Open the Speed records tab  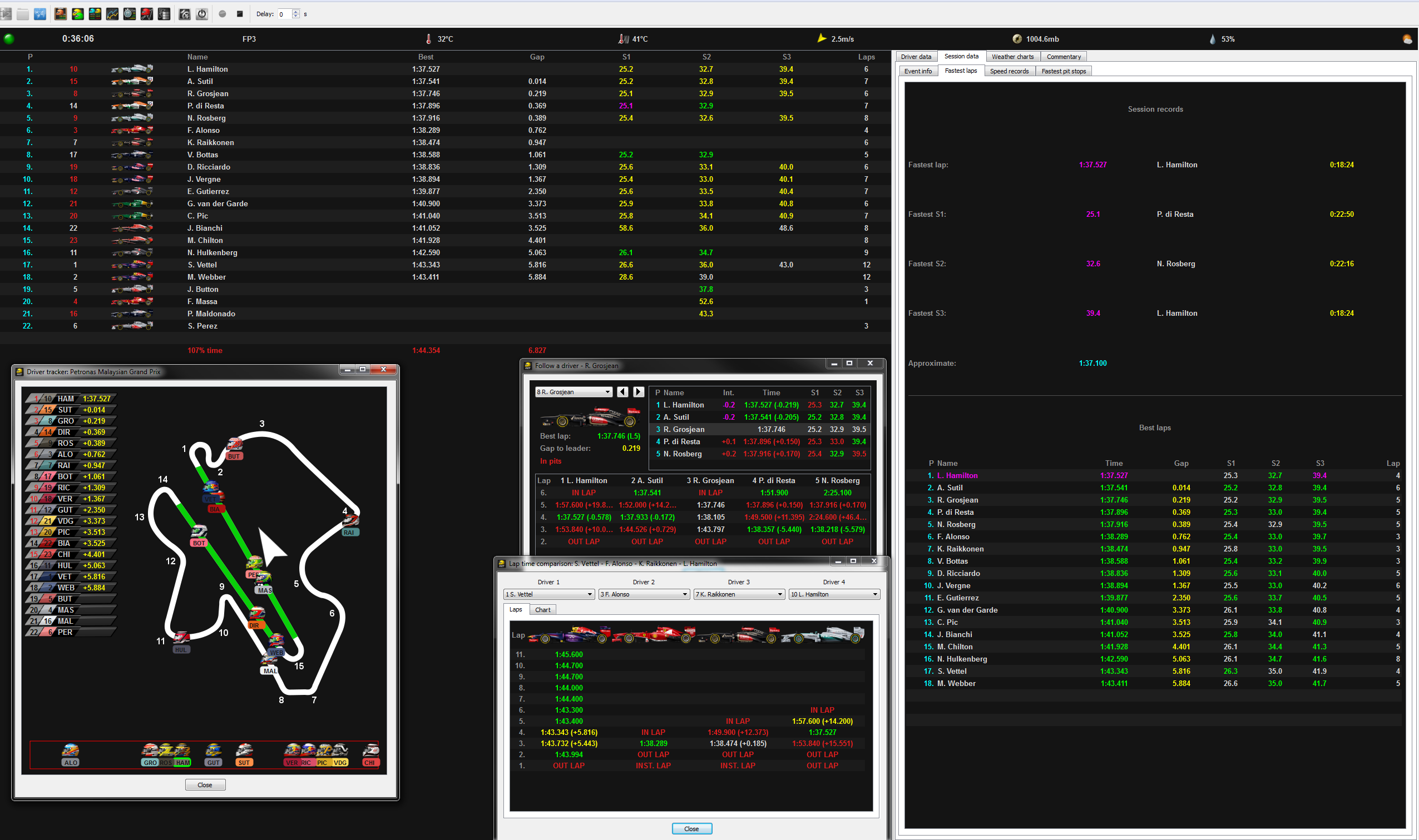click(1009, 71)
